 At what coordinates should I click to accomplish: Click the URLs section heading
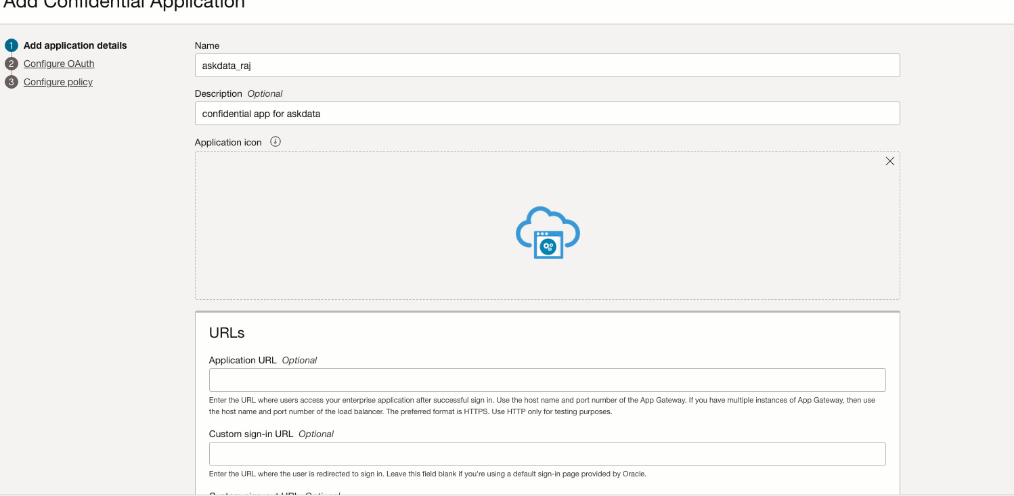point(227,333)
